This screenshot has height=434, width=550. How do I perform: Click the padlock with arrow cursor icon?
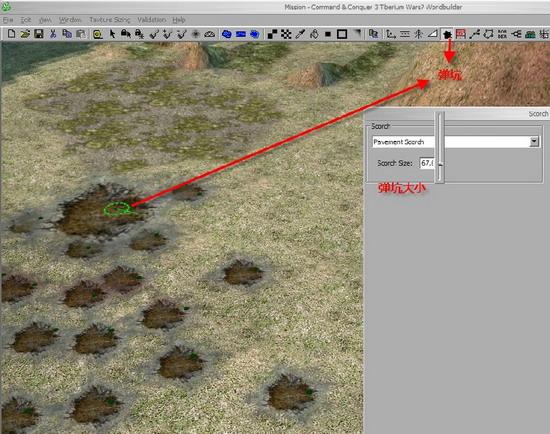[126, 34]
